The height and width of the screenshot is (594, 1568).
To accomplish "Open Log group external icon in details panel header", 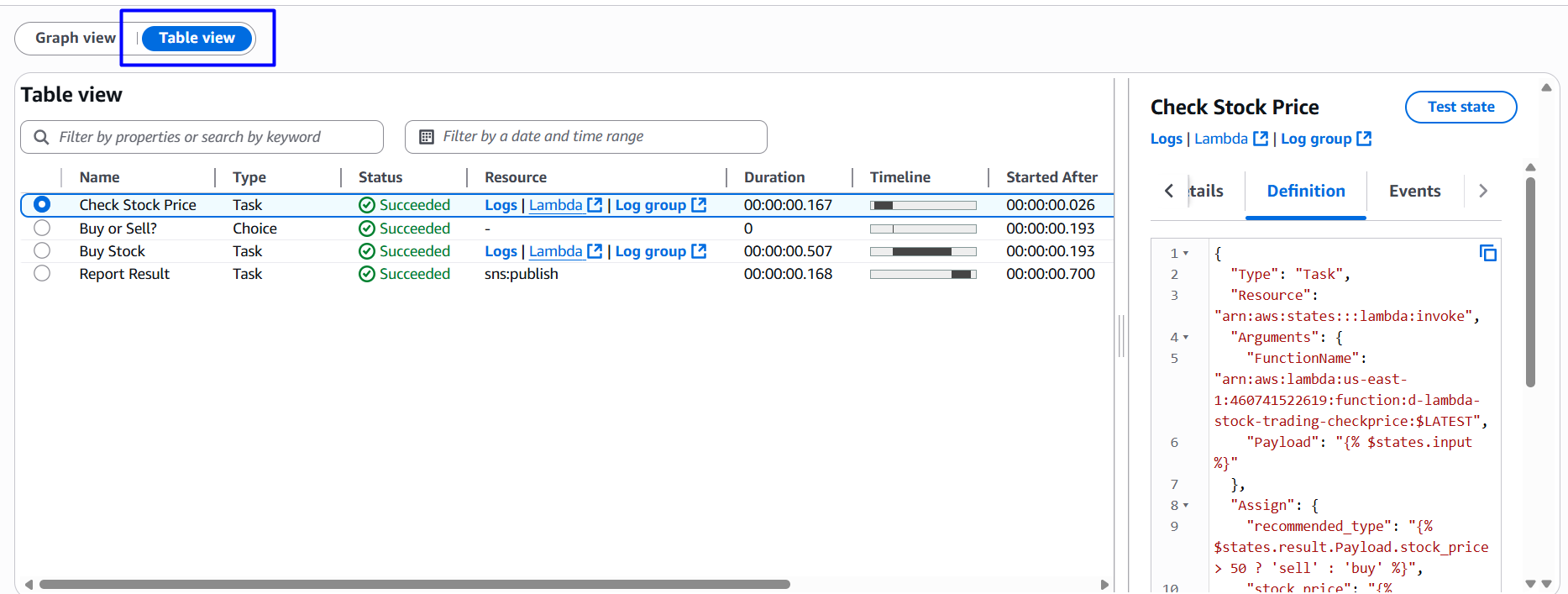I will 1364,139.
